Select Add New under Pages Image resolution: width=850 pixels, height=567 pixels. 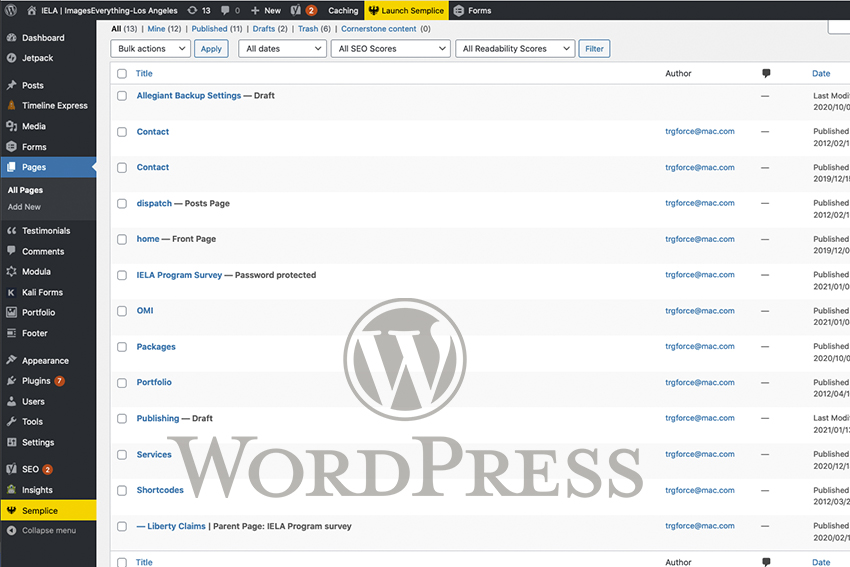click(24, 207)
